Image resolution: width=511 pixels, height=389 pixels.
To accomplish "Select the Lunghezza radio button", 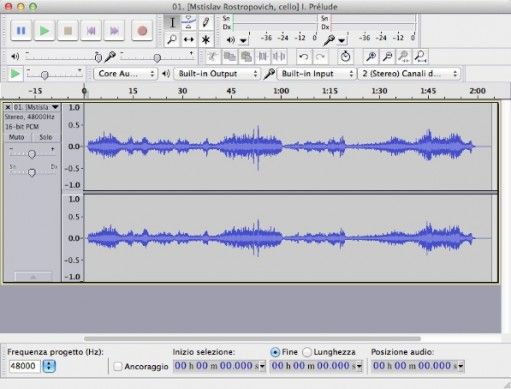I will pos(307,352).
